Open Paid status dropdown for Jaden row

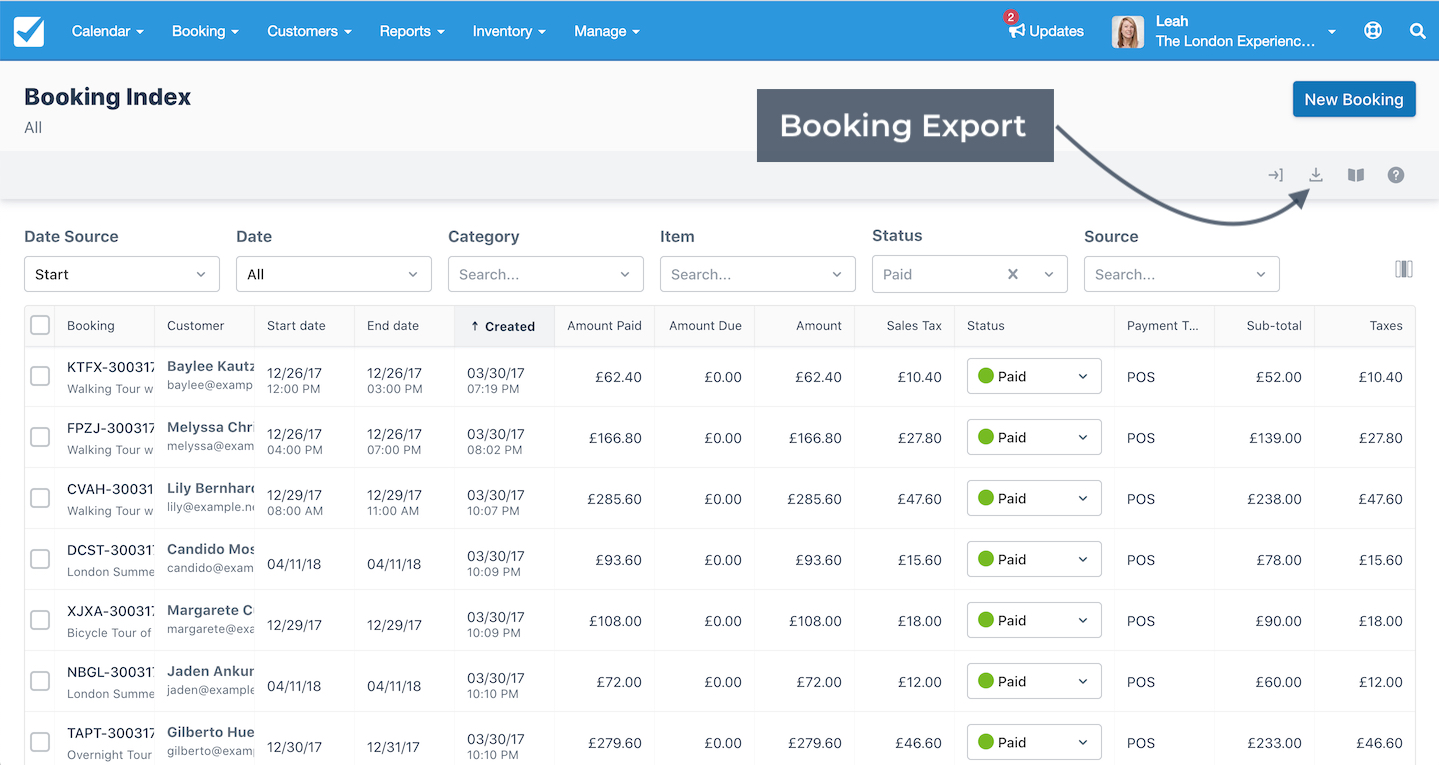pos(1034,681)
